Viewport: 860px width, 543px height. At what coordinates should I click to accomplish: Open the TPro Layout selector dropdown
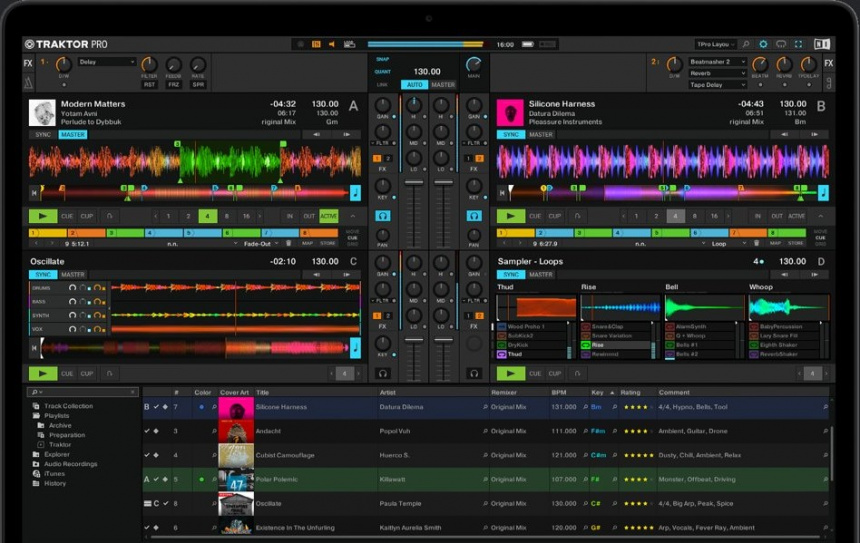[x=715, y=44]
